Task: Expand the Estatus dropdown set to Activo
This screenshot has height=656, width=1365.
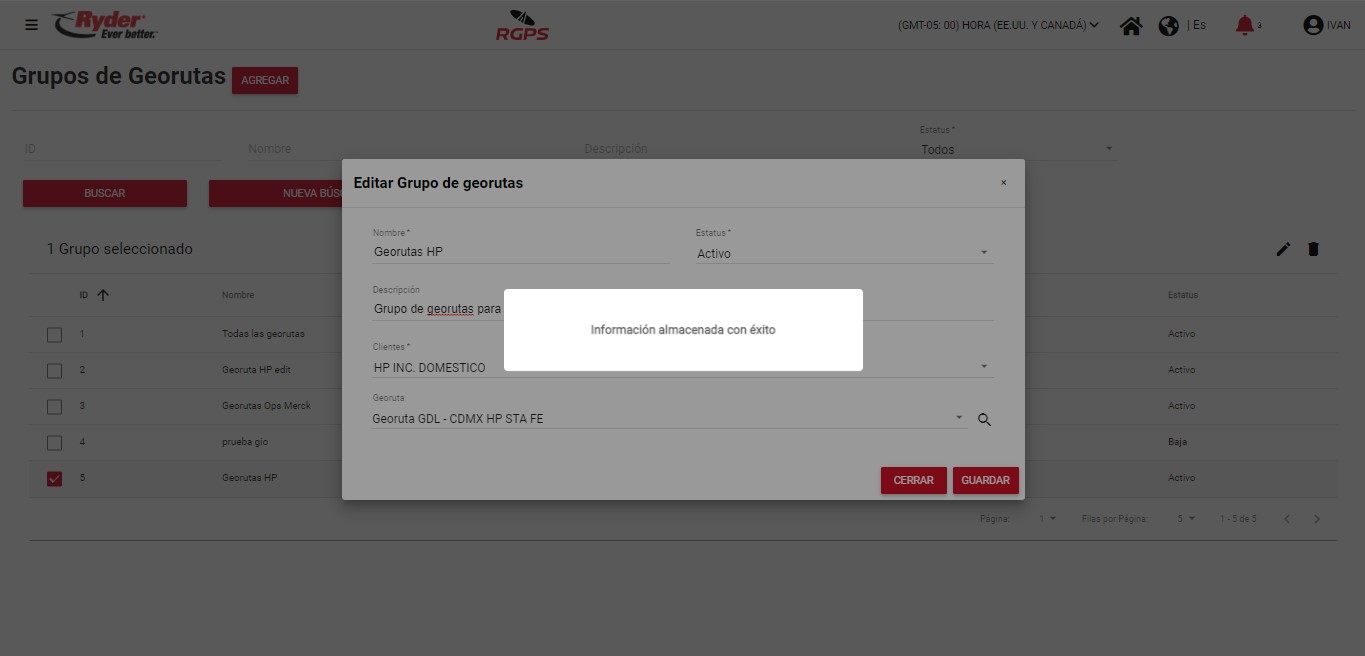Action: (x=843, y=253)
